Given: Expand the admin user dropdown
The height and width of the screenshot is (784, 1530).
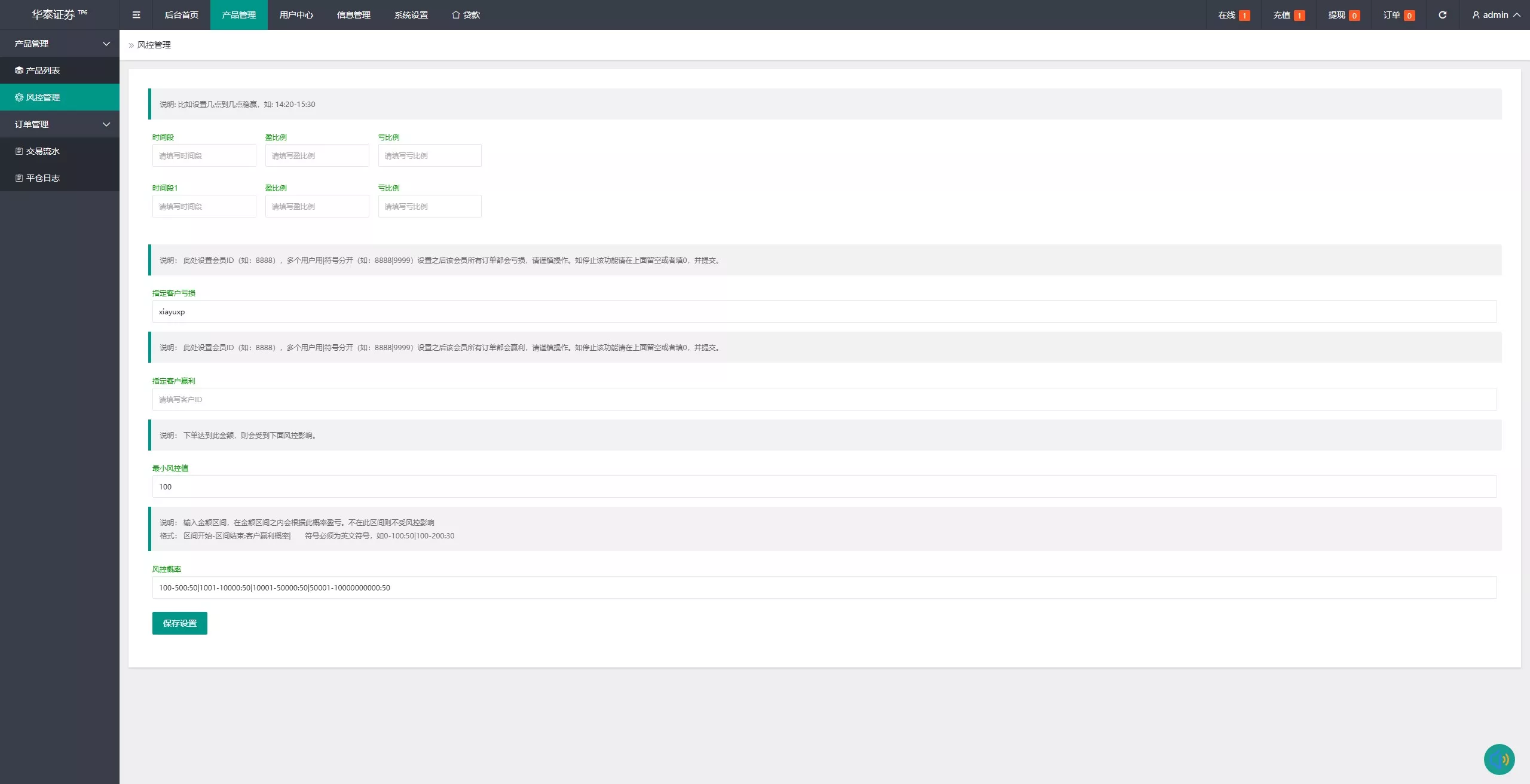Looking at the screenshot, I should pyautogui.click(x=1495, y=15).
